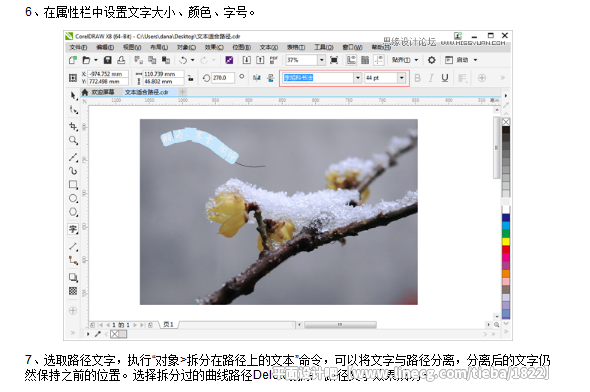Select the Artistic Media tool
The height and width of the screenshot is (392, 590).
(73, 171)
